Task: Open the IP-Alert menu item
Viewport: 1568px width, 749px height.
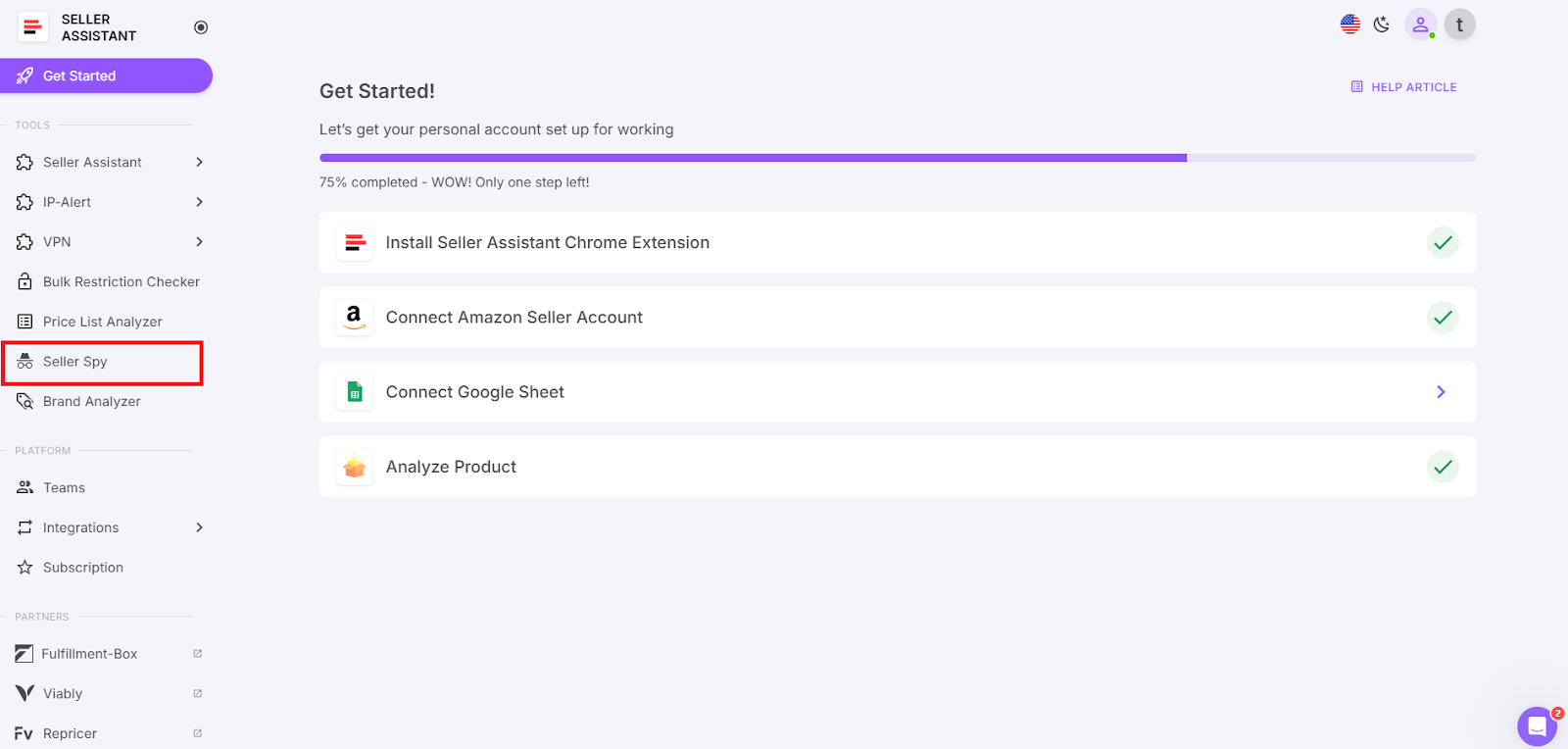Action: click(x=69, y=202)
